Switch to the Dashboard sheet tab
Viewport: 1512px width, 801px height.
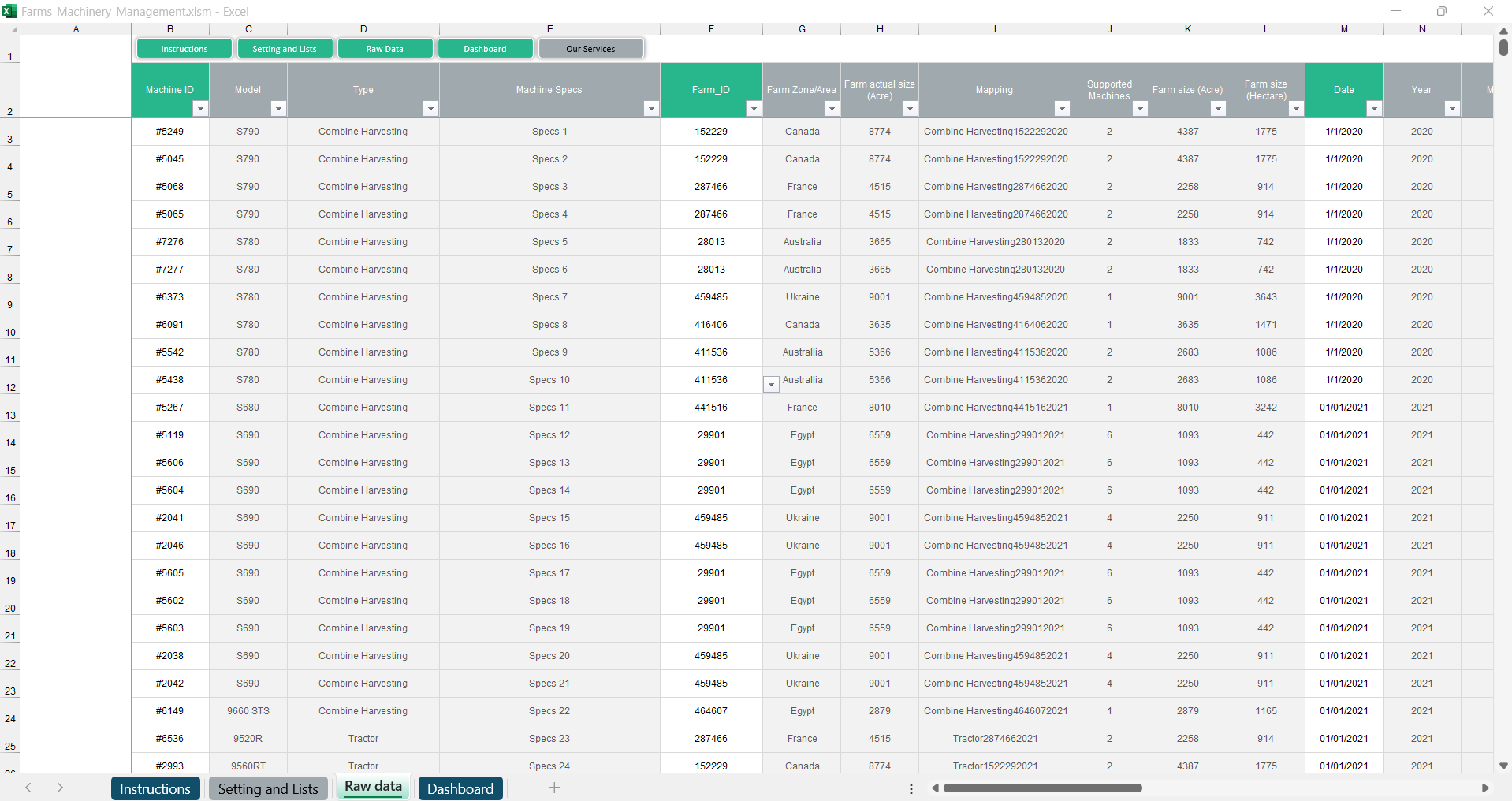(x=460, y=788)
